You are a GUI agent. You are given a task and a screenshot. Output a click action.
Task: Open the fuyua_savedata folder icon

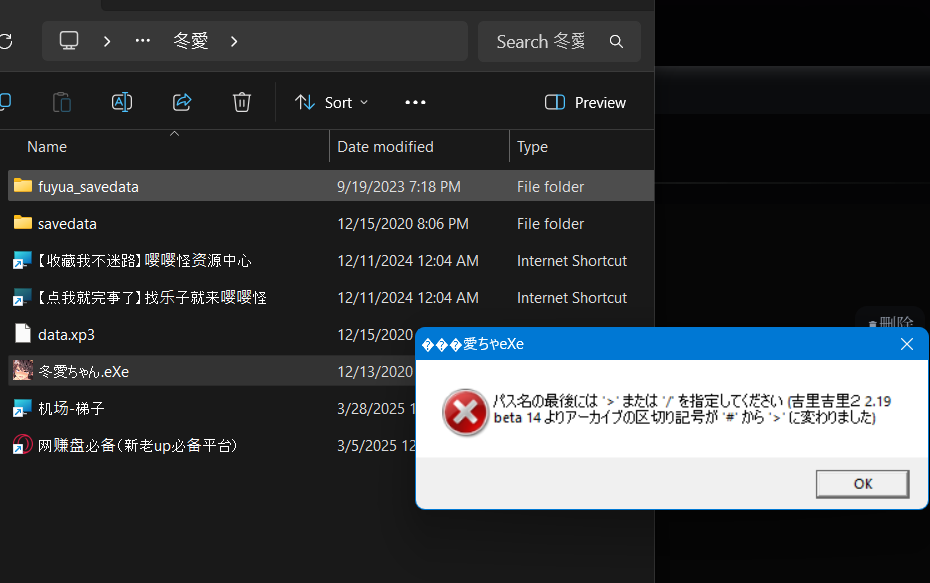coord(22,186)
